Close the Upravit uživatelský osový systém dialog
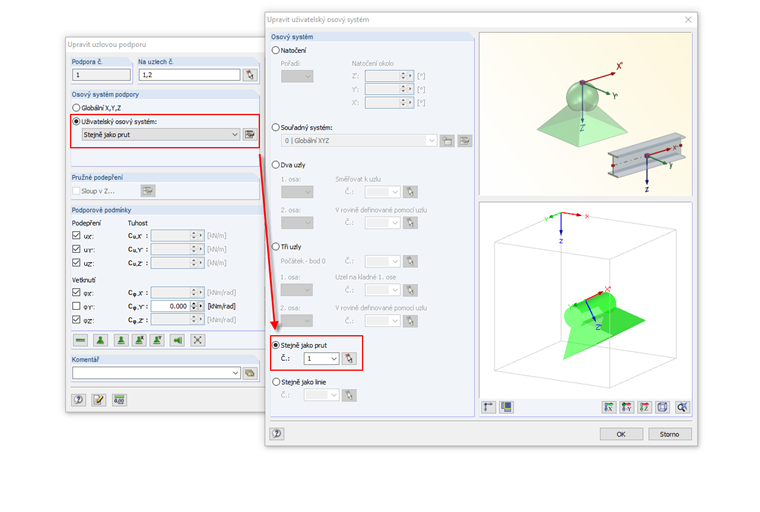The width and height of the screenshot is (760, 512). [688, 19]
